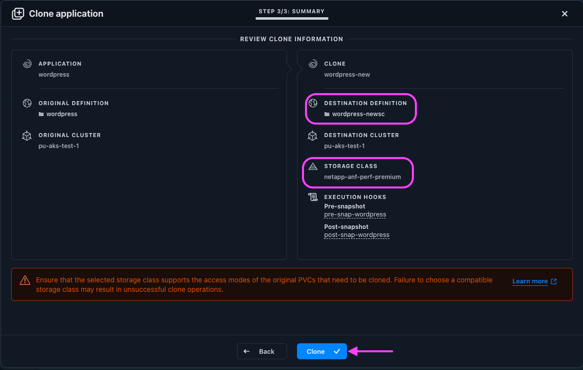Image resolution: width=583 pixels, height=370 pixels.
Task: Click the Original Cluster cube icon
Action: click(27, 135)
